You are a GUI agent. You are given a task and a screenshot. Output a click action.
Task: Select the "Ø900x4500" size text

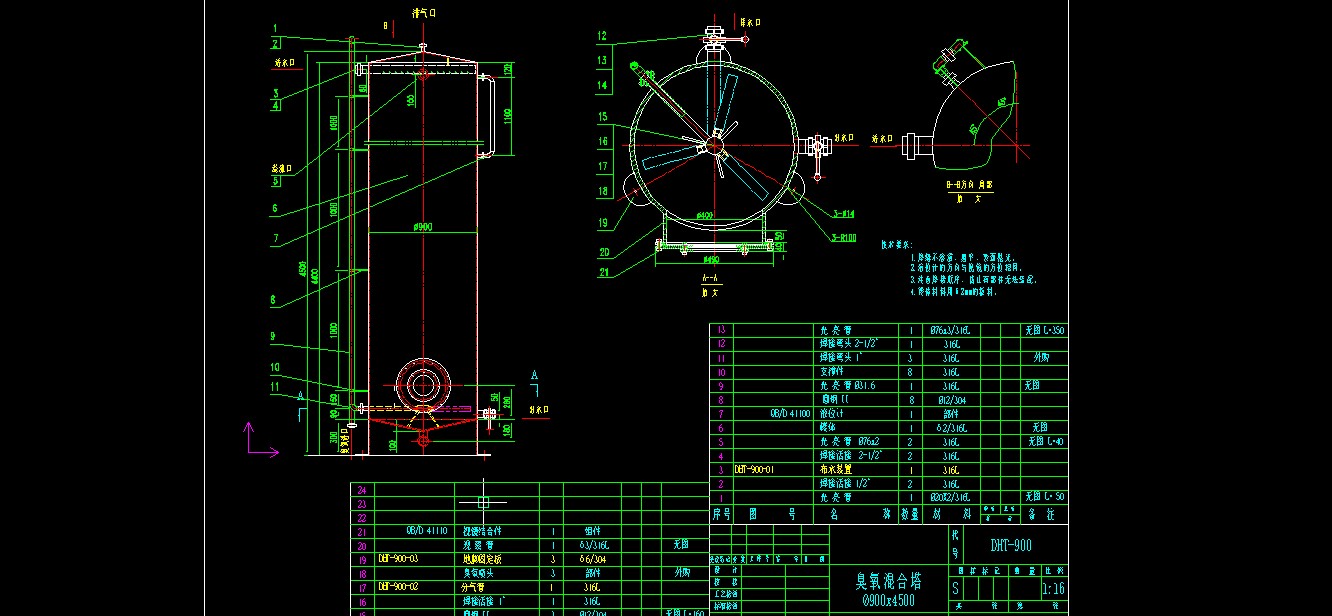888,600
